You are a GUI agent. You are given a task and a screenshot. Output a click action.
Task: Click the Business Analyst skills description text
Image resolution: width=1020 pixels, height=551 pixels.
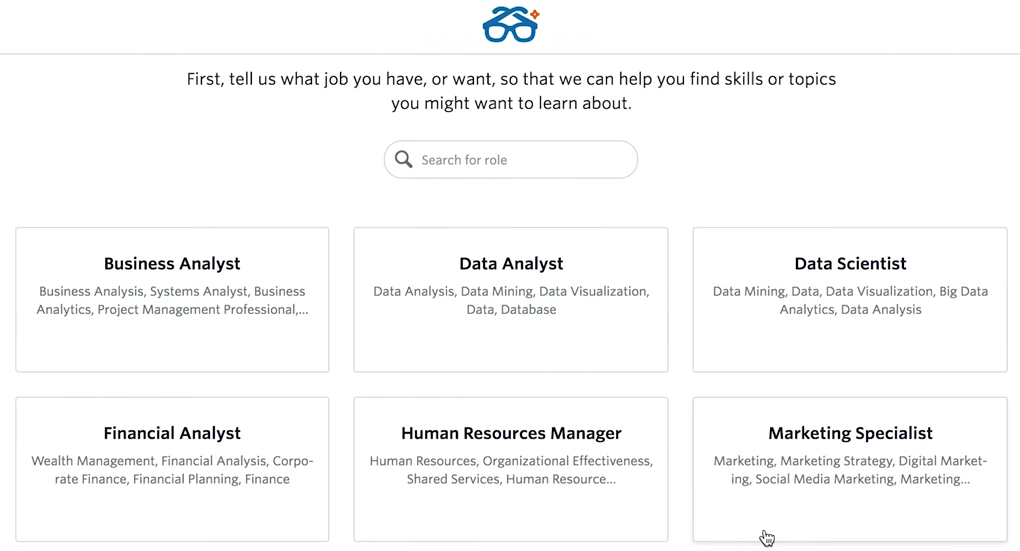pos(172,301)
